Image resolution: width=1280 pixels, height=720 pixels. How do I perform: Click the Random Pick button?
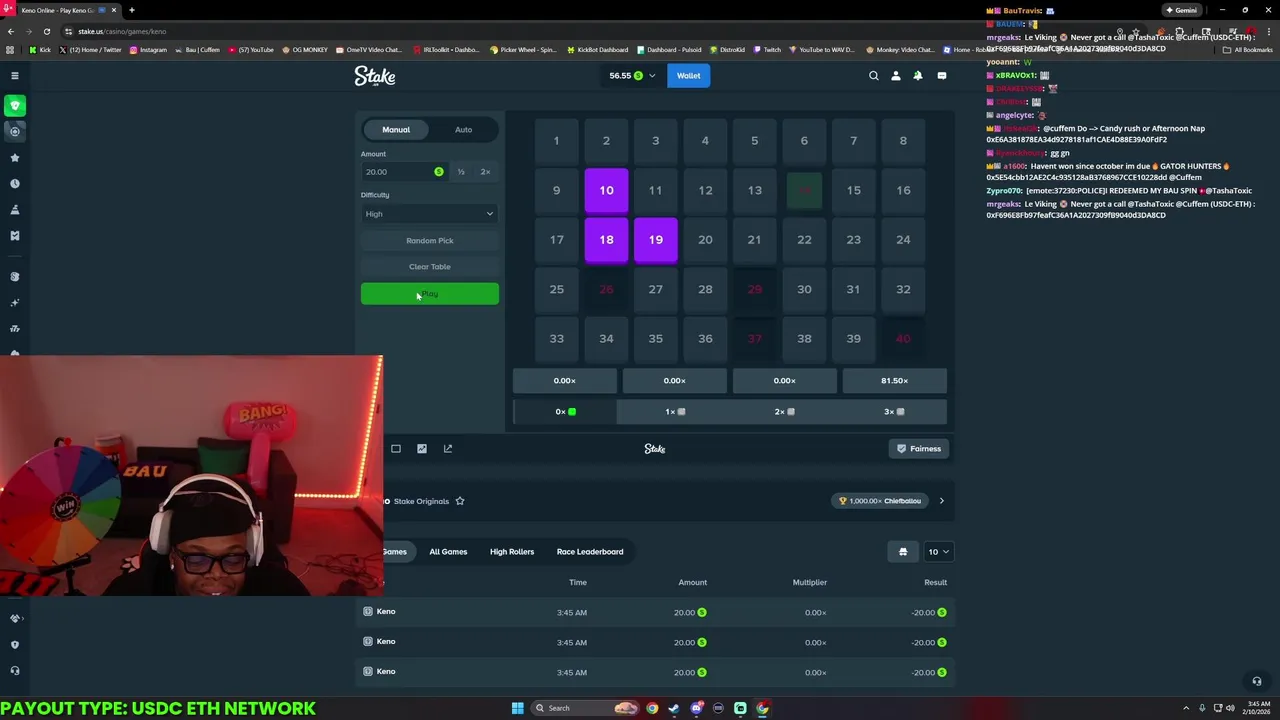click(430, 241)
